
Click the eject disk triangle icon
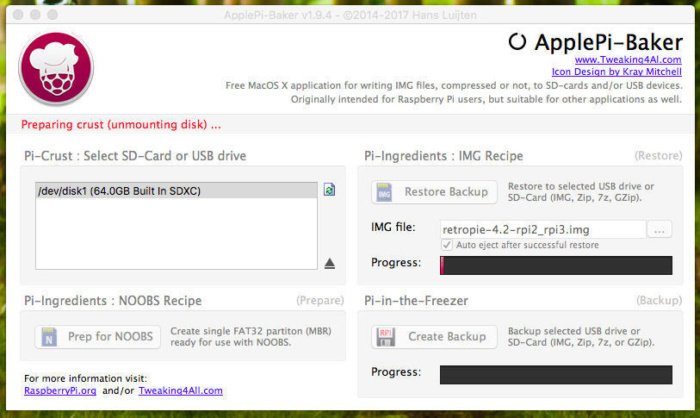329,263
